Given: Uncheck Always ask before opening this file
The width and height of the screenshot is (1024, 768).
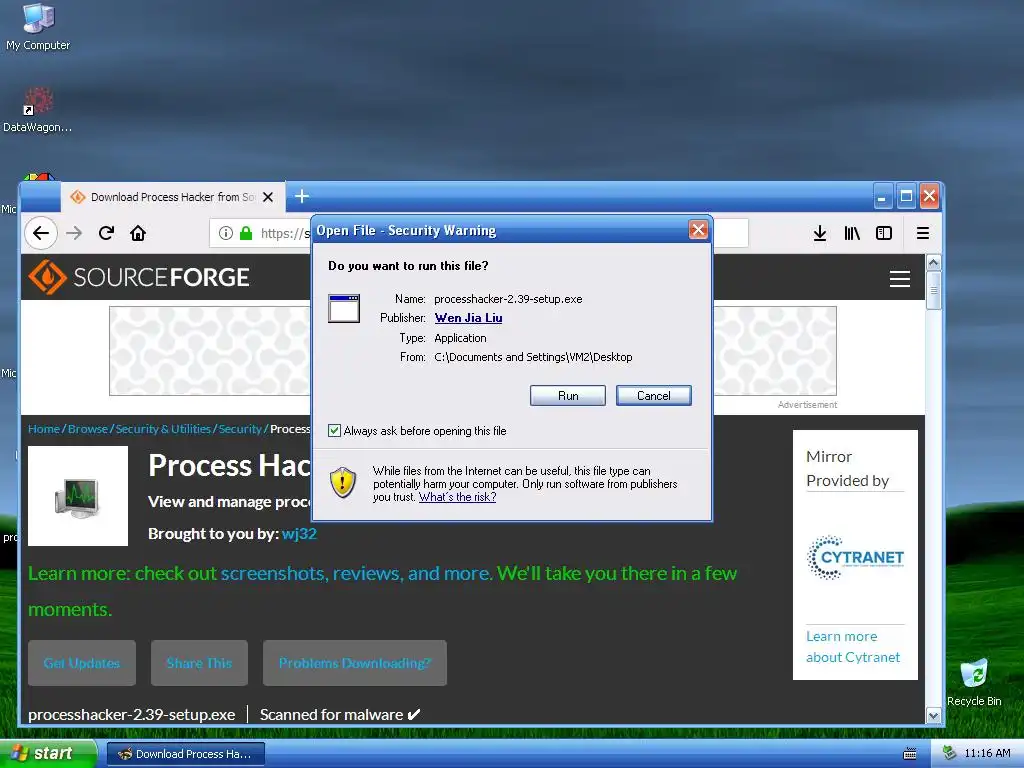Looking at the screenshot, I should pos(334,430).
